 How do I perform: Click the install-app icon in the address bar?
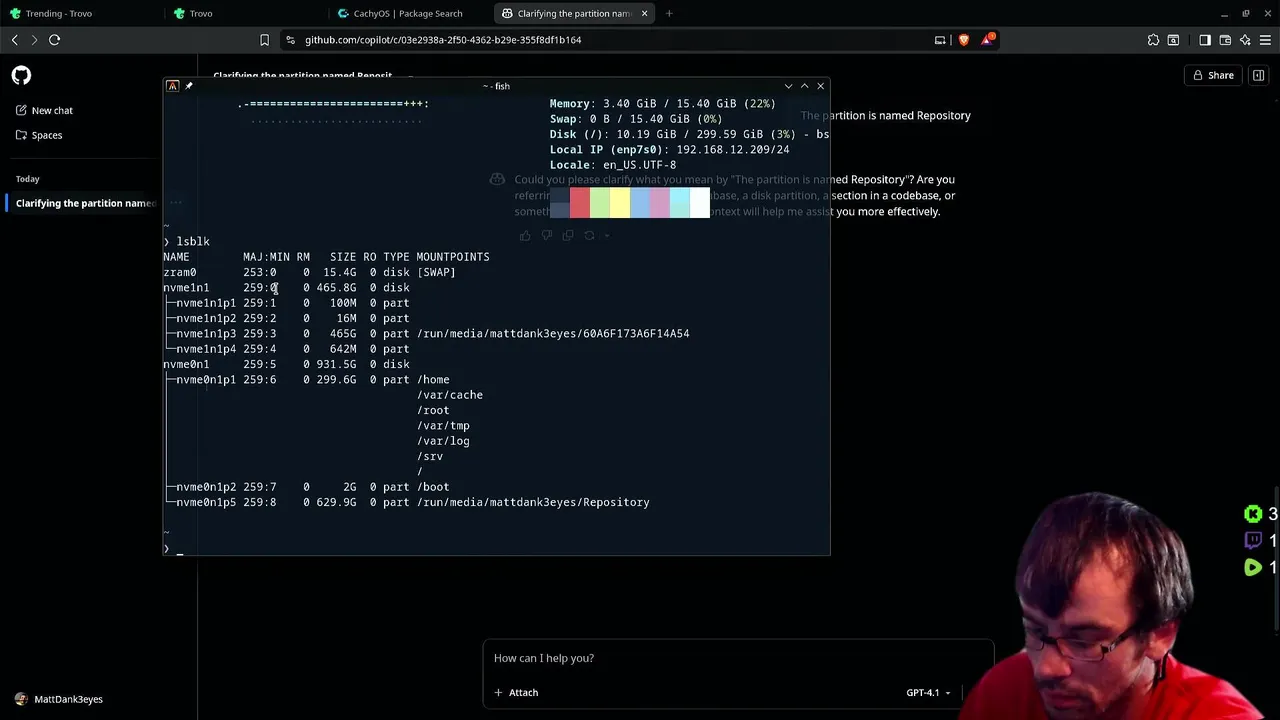(x=940, y=40)
